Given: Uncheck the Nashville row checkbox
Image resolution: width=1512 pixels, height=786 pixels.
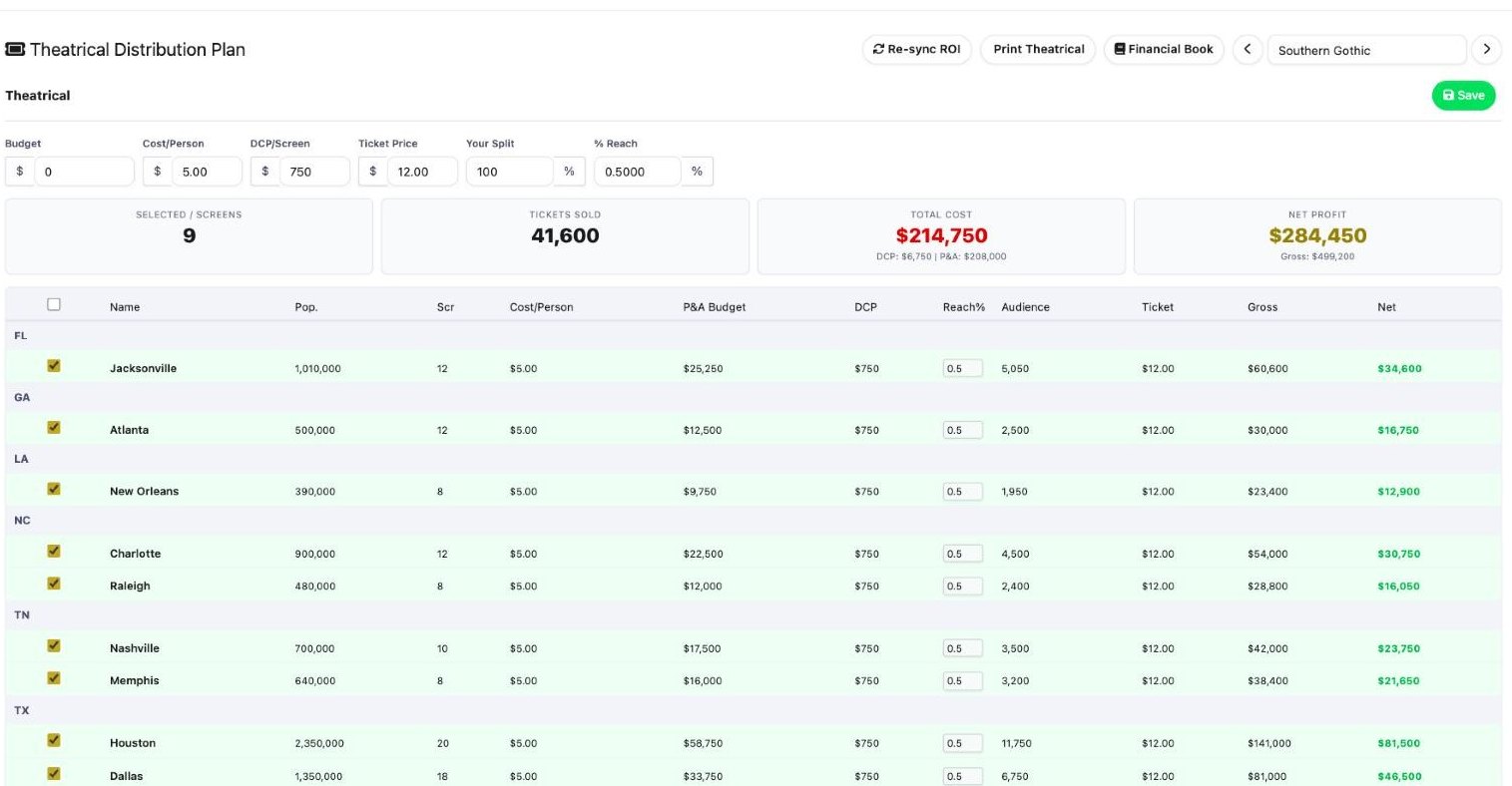Looking at the screenshot, I should coord(54,645).
